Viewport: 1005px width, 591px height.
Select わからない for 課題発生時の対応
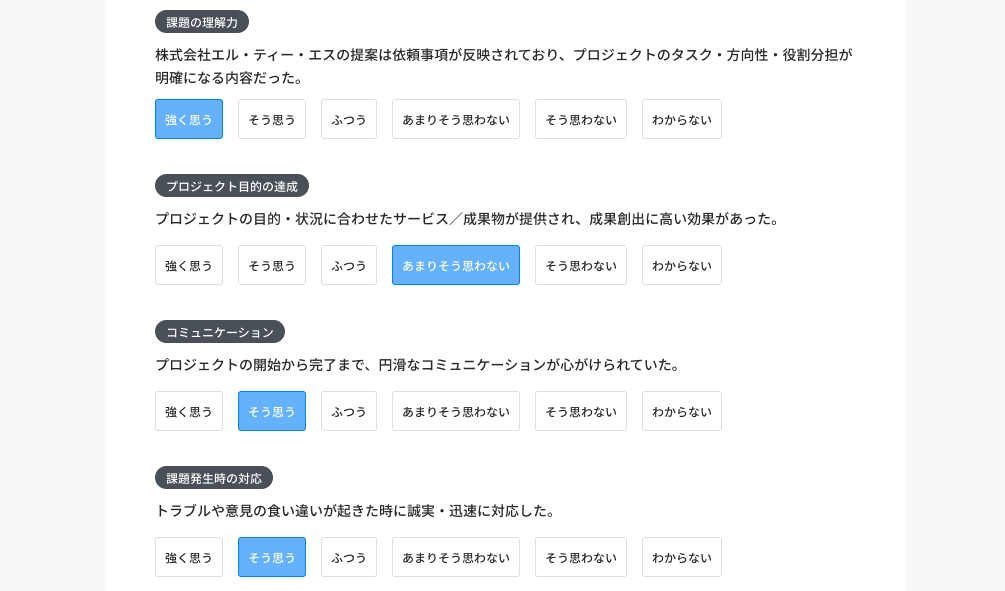tap(681, 557)
